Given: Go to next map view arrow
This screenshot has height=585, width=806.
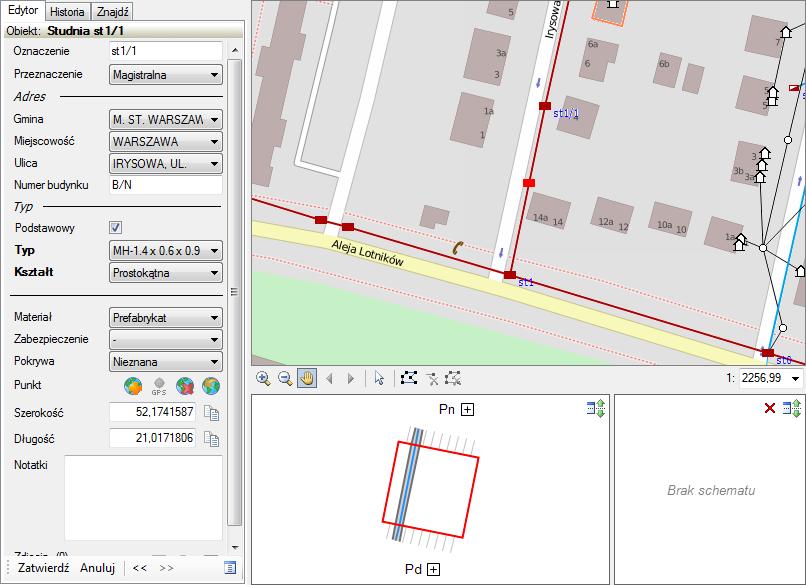Looking at the screenshot, I should (351, 379).
